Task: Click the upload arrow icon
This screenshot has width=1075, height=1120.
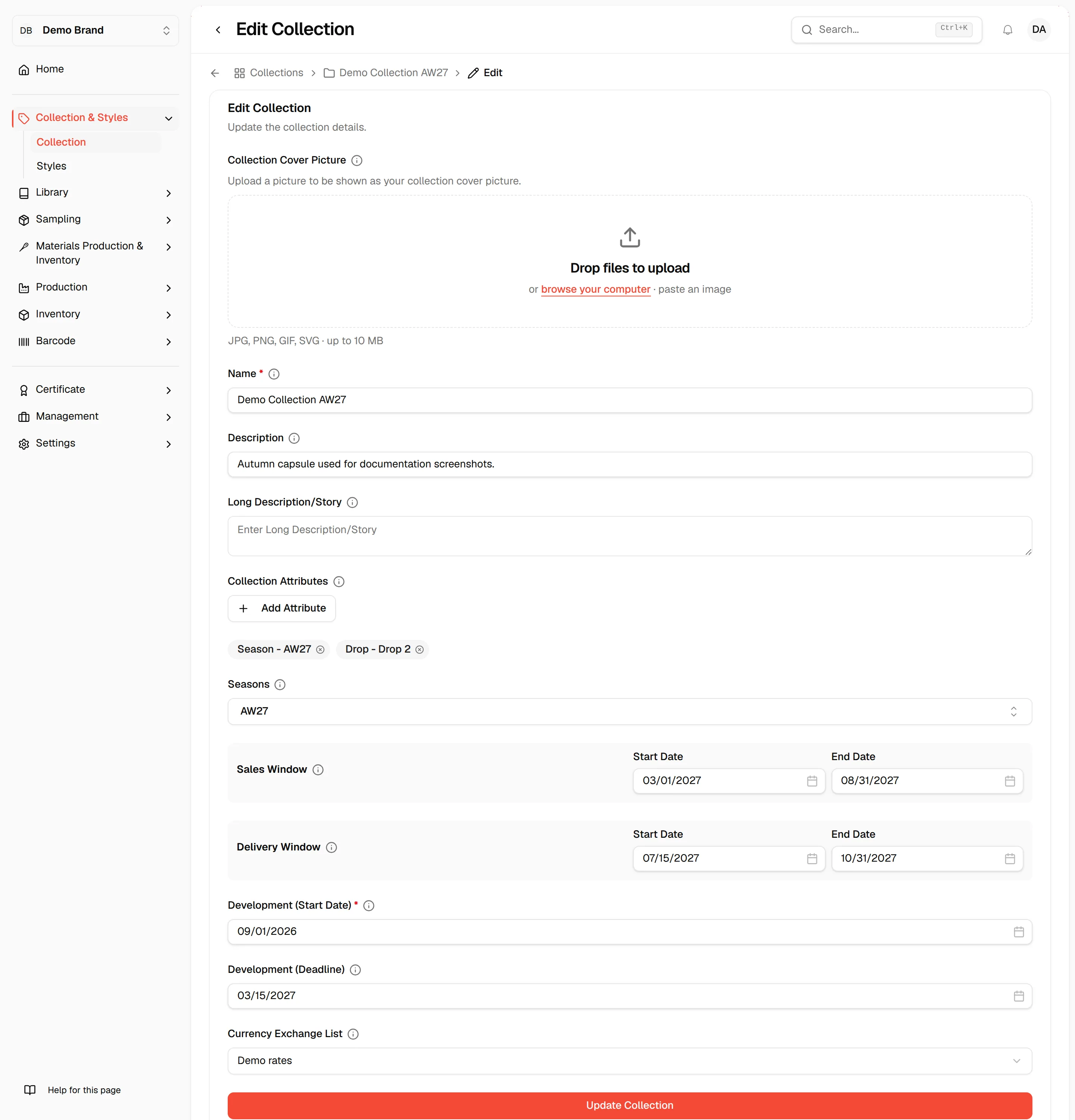Action: point(629,238)
